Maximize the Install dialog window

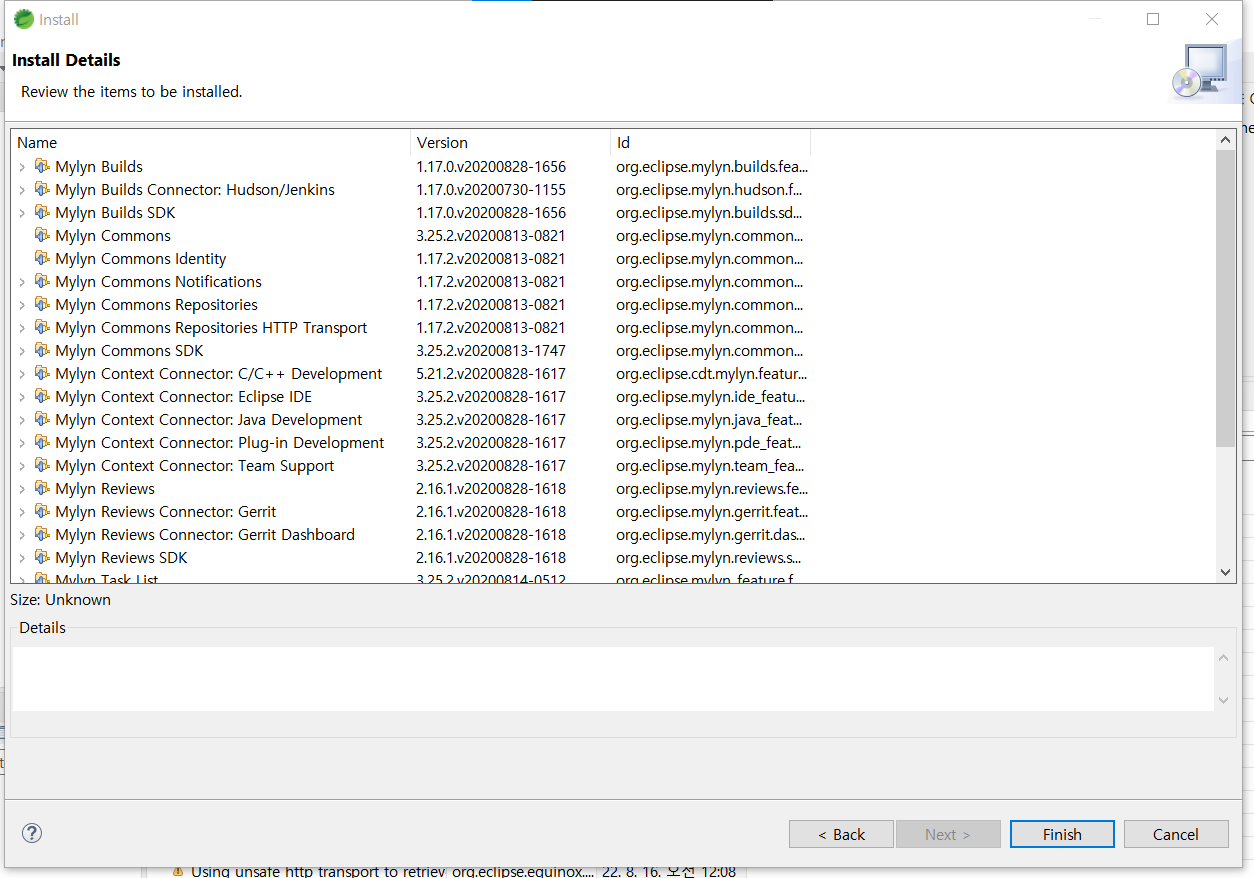pyautogui.click(x=1153, y=19)
